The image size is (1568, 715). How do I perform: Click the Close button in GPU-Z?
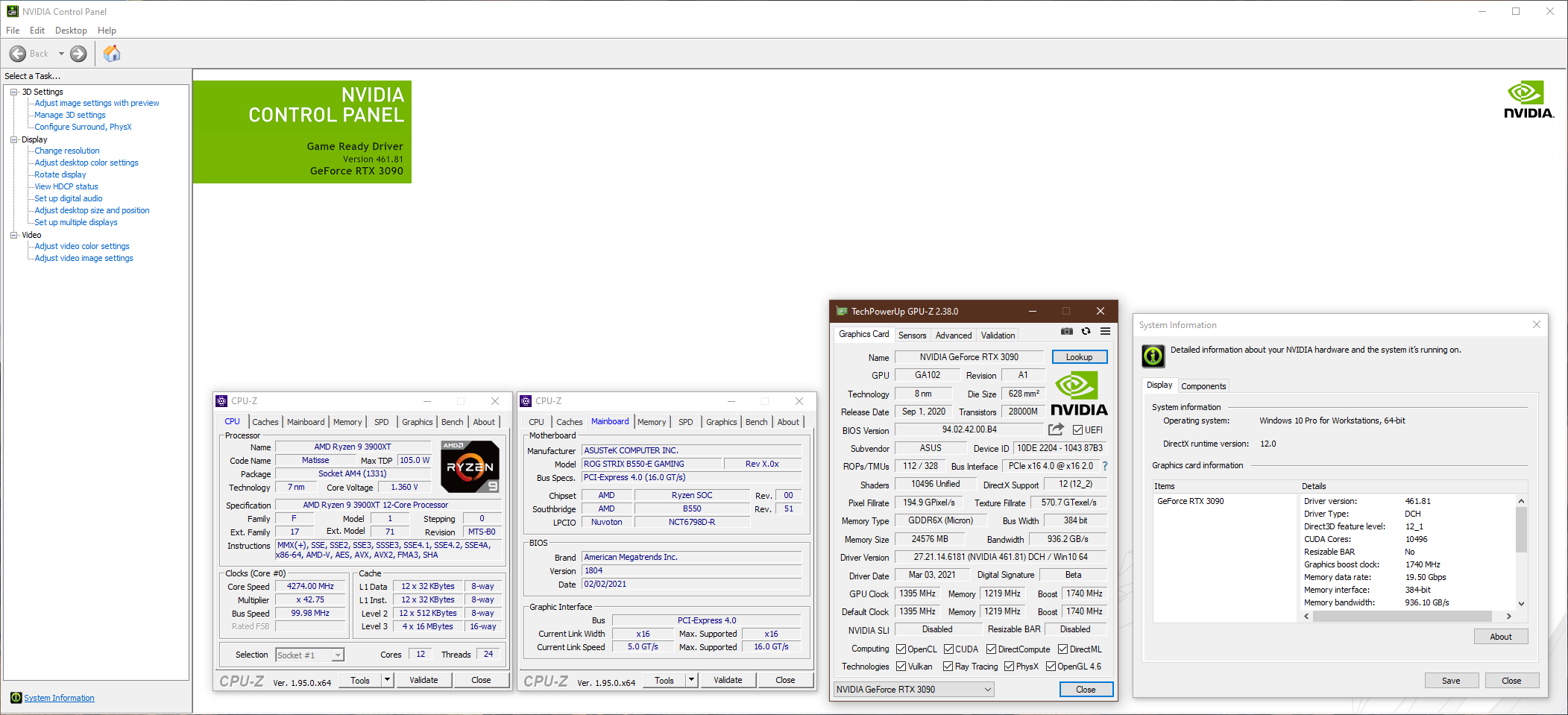(1086, 690)
